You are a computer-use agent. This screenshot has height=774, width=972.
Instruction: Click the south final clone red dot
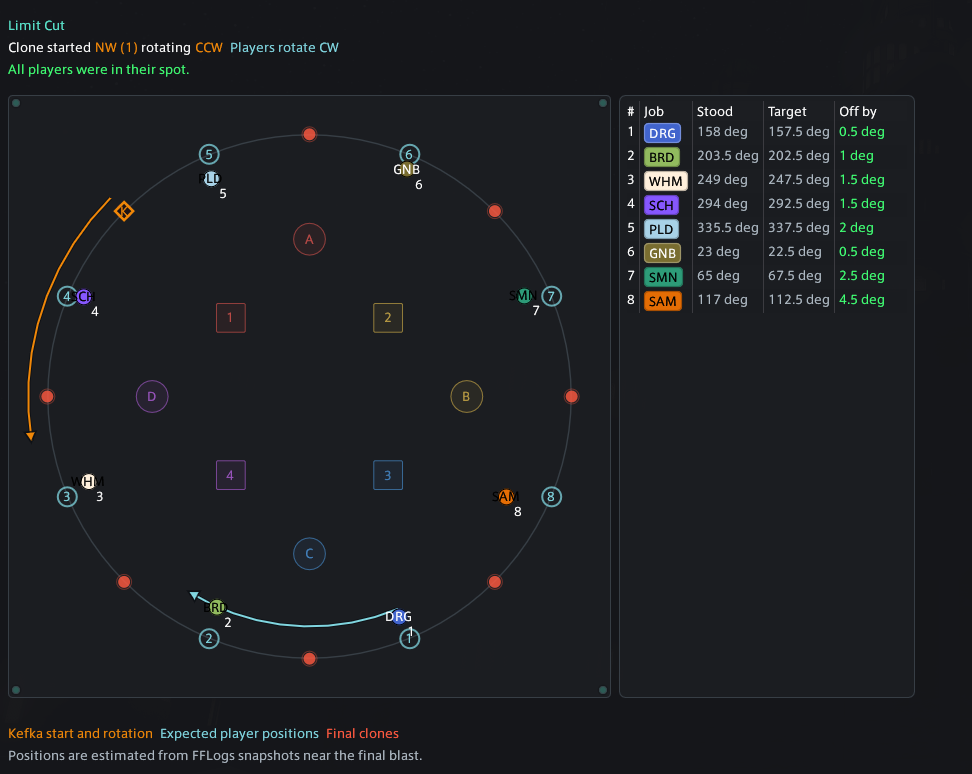click(309, 658)
